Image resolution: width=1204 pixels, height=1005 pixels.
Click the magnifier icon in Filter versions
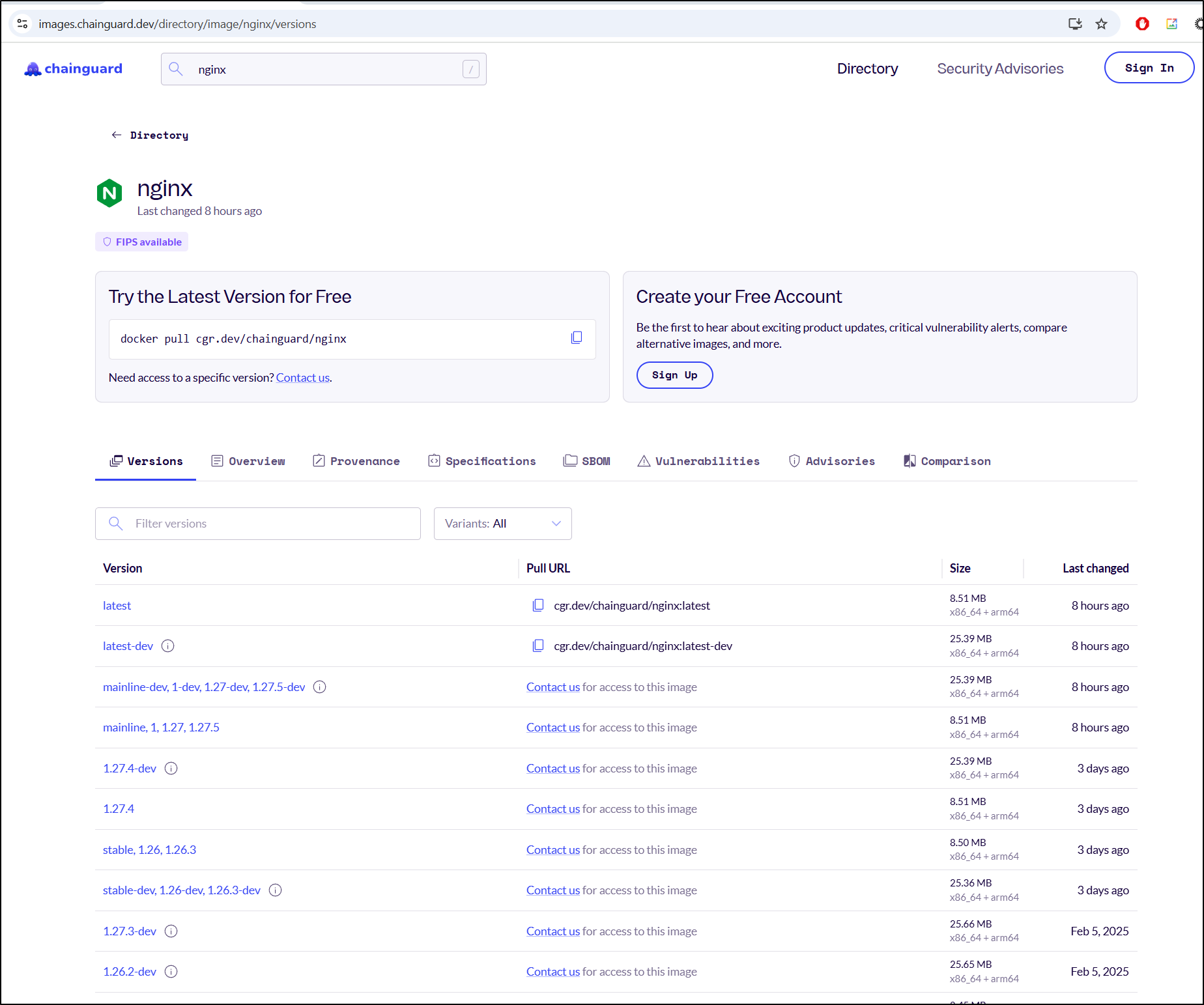pyautogui.click(x=116, y=523)
